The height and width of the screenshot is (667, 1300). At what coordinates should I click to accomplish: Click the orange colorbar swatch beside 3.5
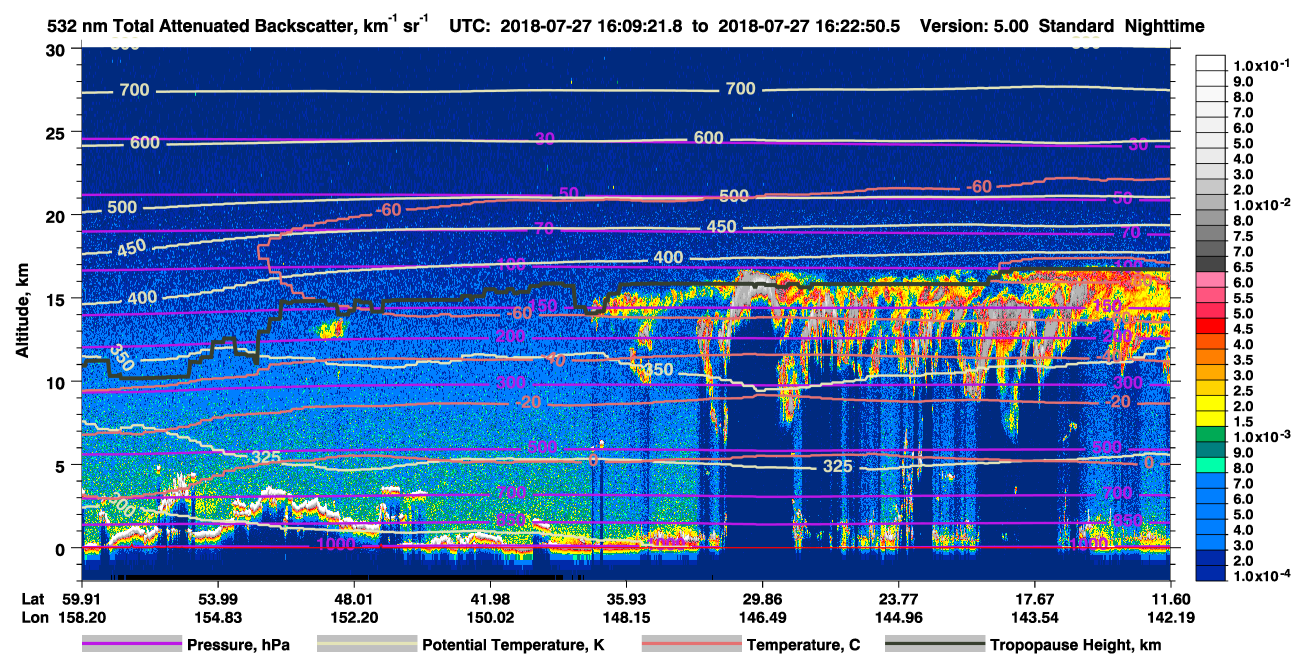(1211, 359)
